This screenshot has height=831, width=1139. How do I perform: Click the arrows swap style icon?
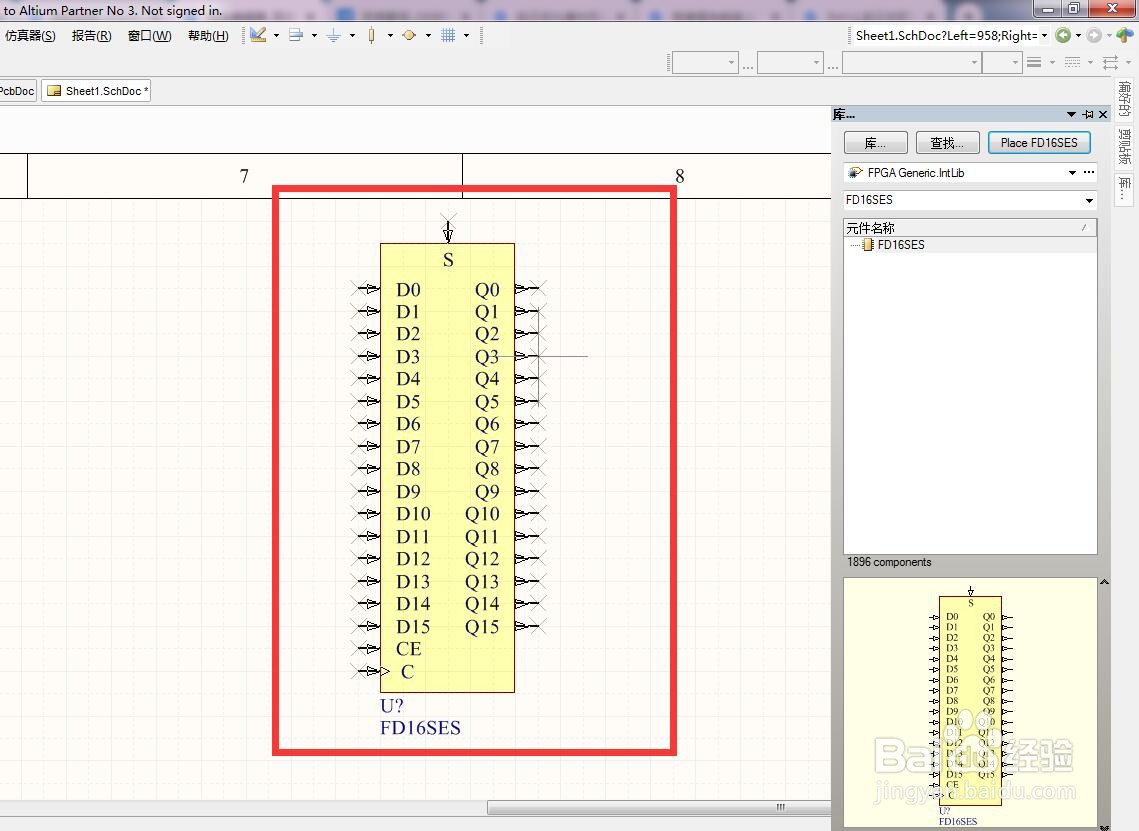click(1111, 62)
